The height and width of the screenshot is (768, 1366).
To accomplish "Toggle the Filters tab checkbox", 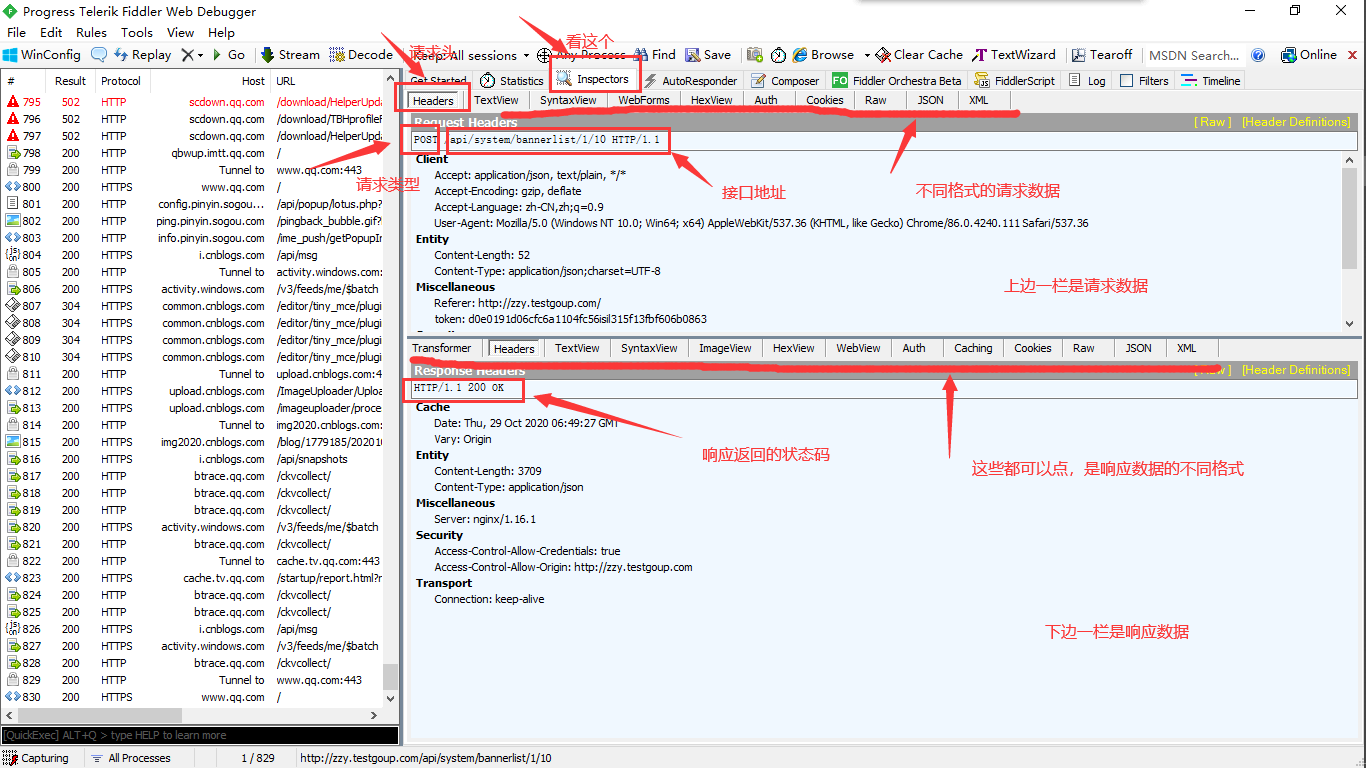I will coord(1126,81).
